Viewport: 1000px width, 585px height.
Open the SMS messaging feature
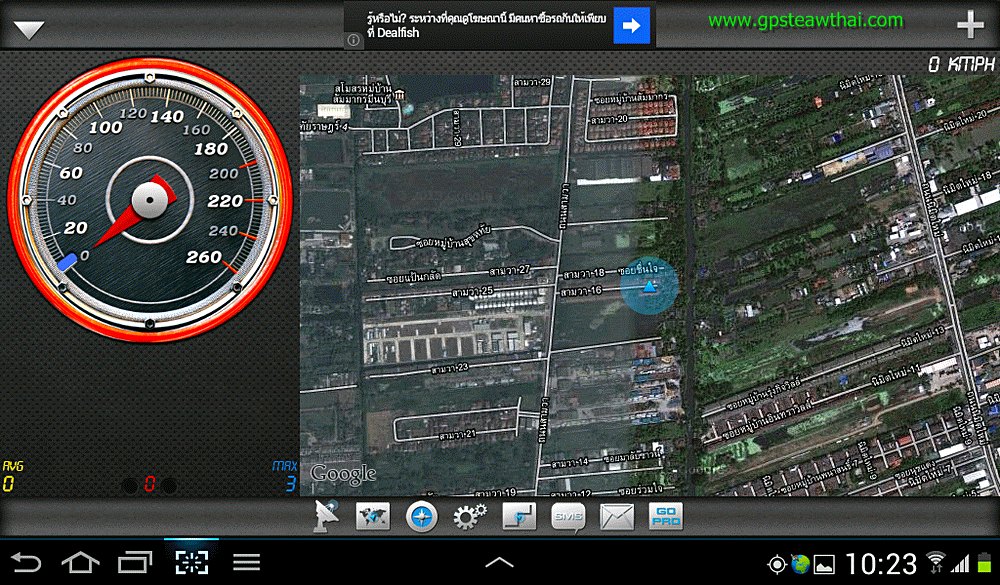[x=566, y=517]
